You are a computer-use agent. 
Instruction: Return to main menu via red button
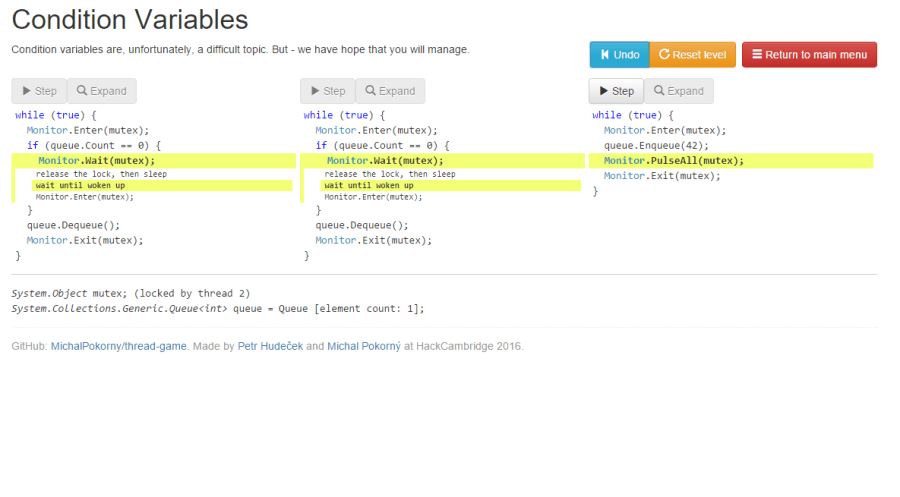pos(809,55)
